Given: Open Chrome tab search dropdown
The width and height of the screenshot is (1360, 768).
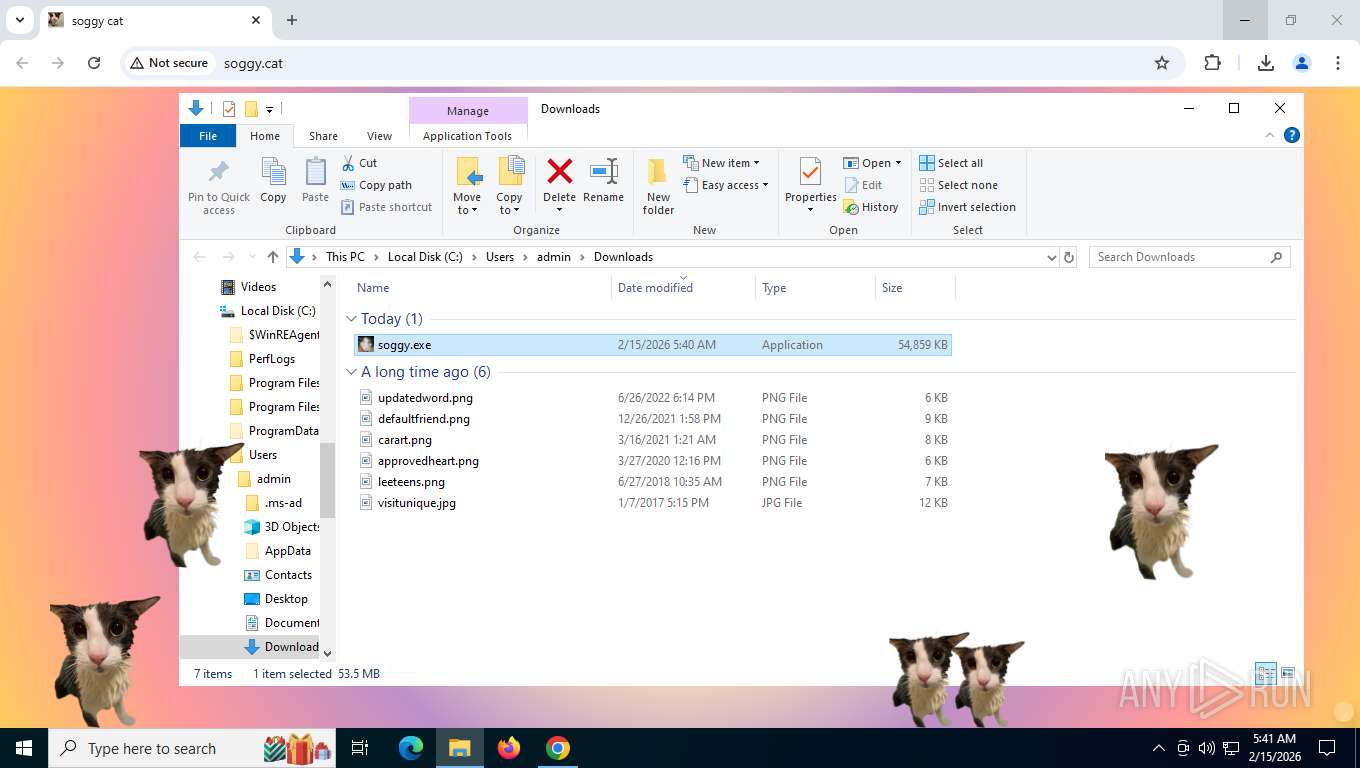Looking at the screenshot, I should click(19, 20).
